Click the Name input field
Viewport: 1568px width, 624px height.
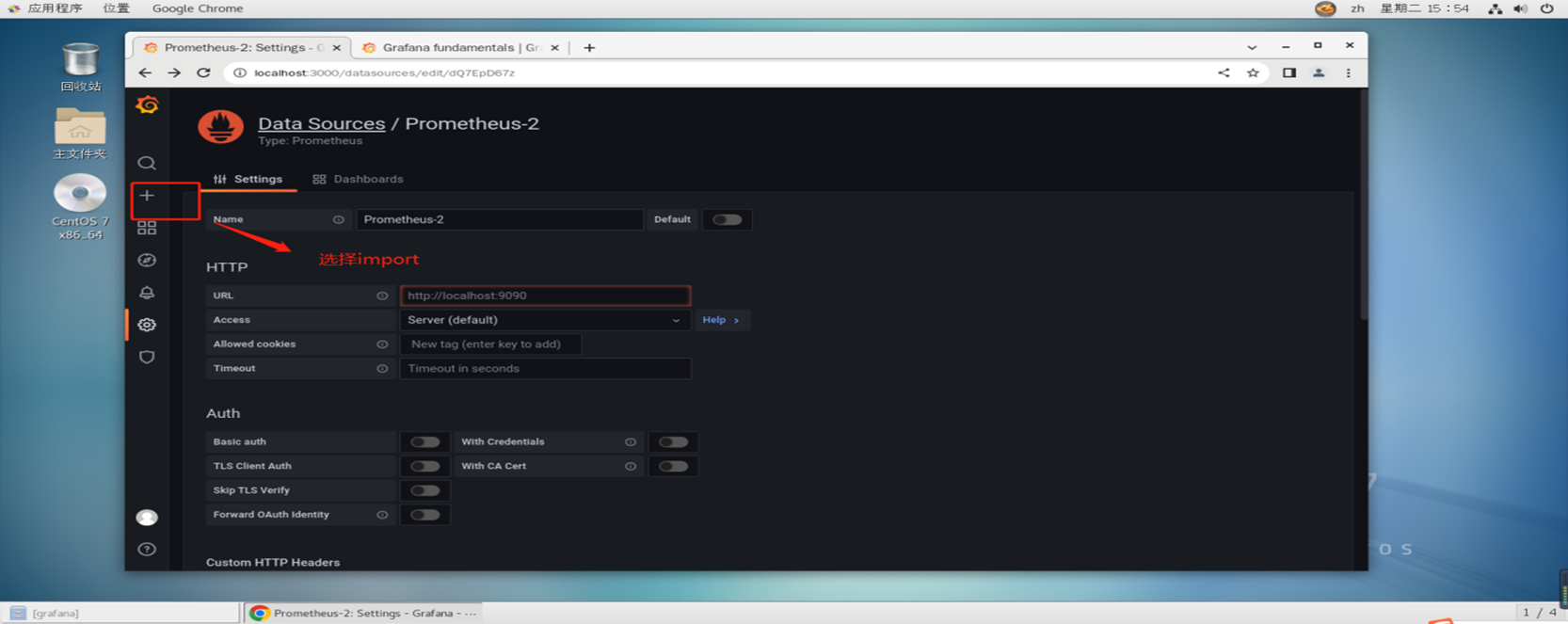(500, 220)
